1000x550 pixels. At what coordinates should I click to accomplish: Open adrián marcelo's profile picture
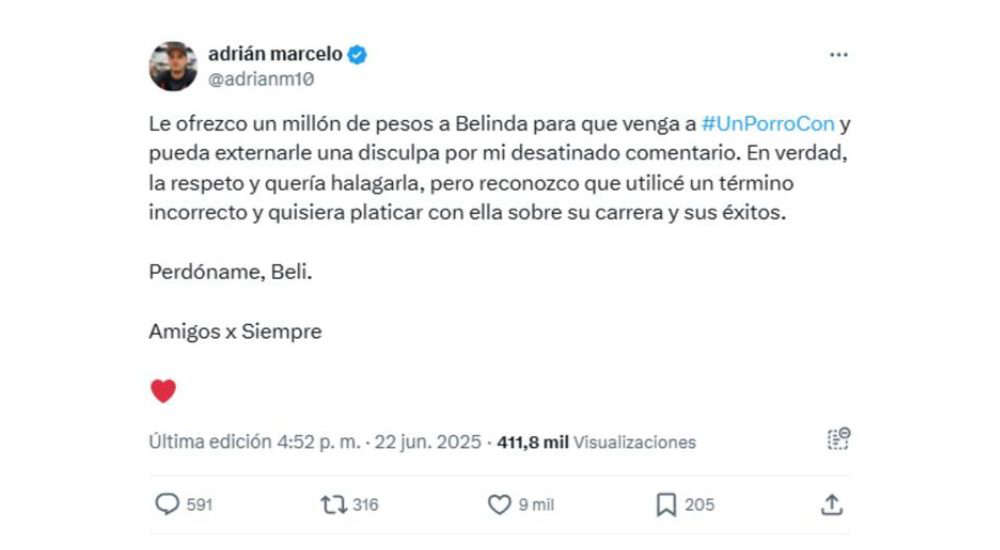click(173, 66)
